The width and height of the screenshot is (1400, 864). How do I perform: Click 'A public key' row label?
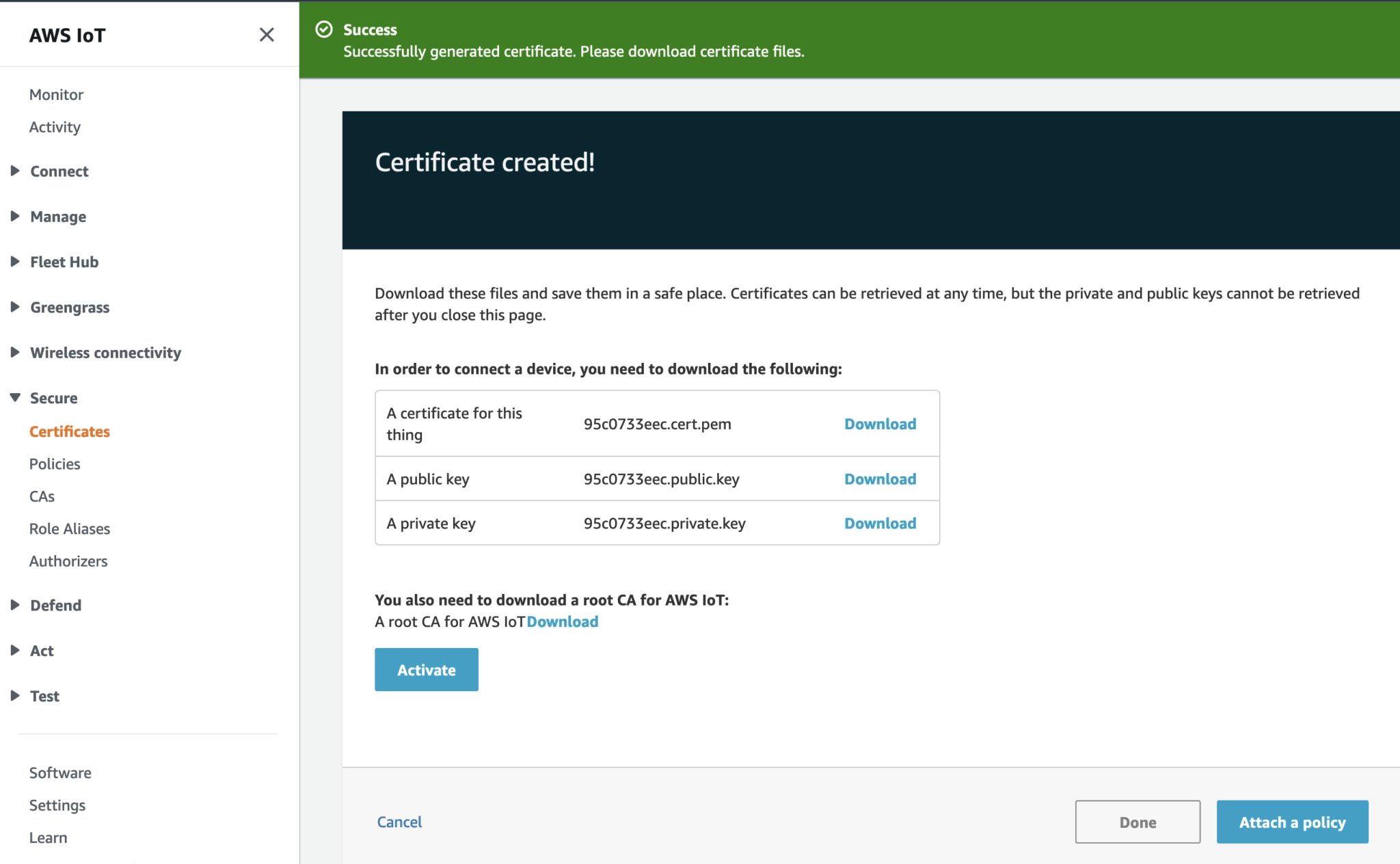[x=428, y=479]
